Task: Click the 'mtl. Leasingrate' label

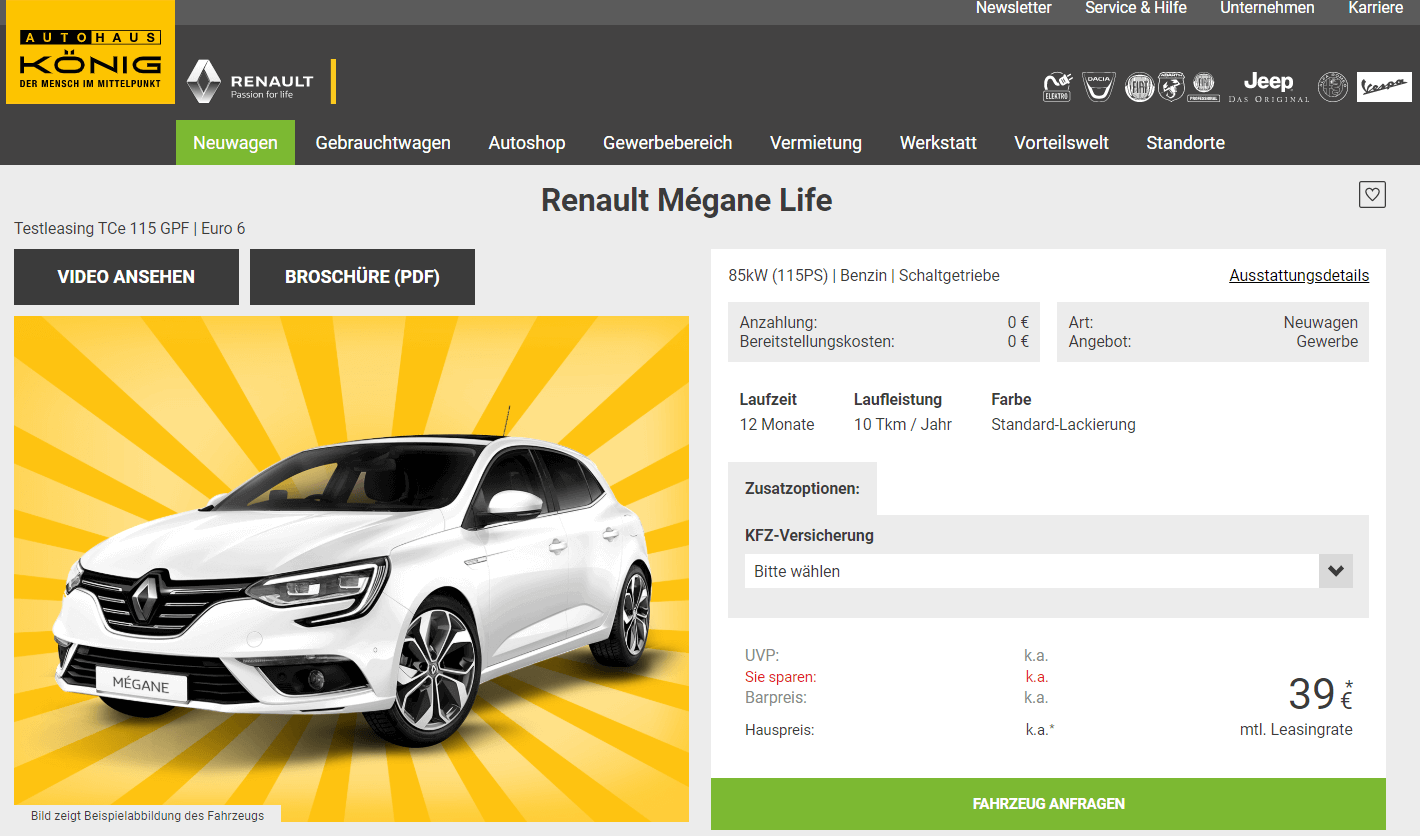Action: pyautogui.click(x=1296, y=730)
